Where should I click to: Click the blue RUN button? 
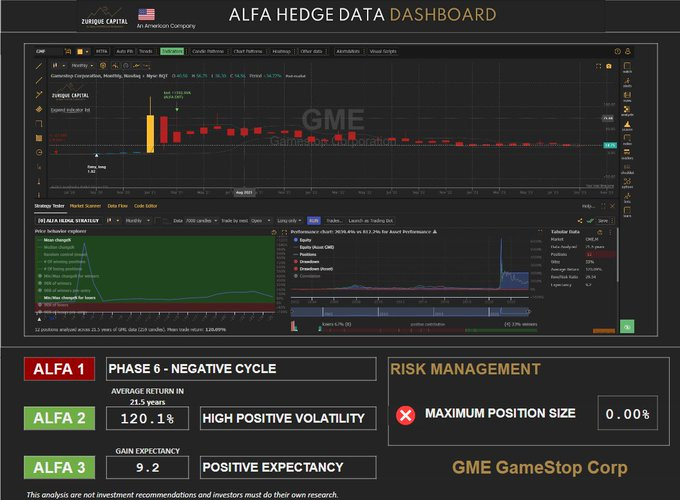(314, 221)
